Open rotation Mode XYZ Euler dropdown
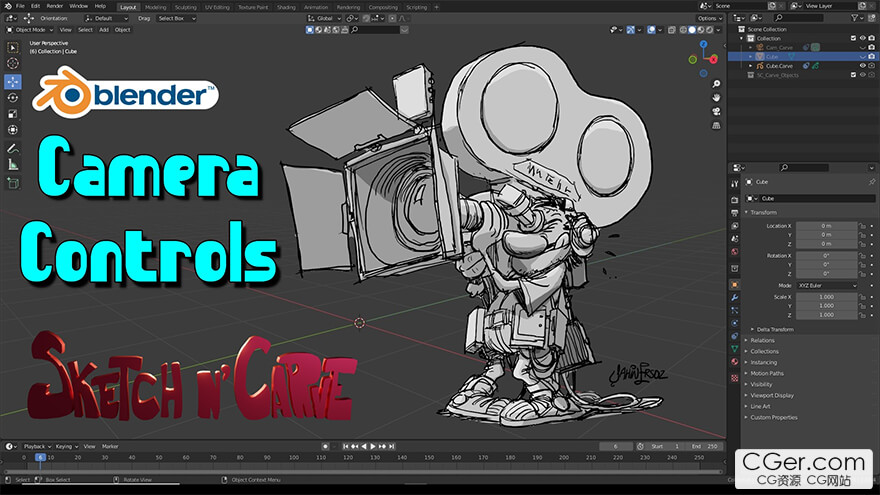Image resolution: width=880 pixels, height=495 pixels. (827, 286)
